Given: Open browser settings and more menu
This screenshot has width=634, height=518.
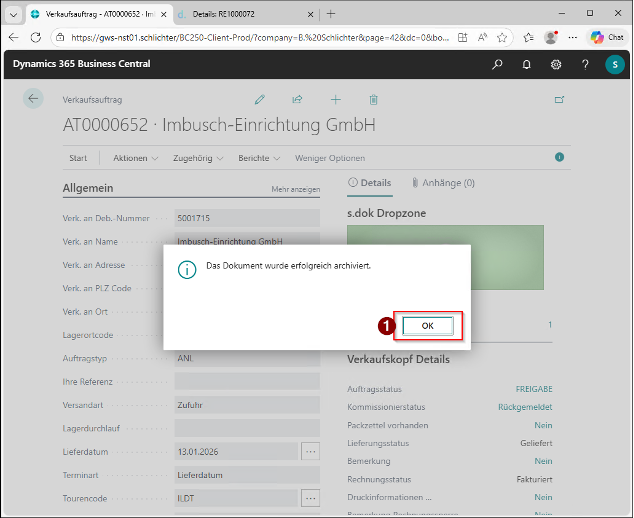Looking at the screenshot, I should (573, 38).
